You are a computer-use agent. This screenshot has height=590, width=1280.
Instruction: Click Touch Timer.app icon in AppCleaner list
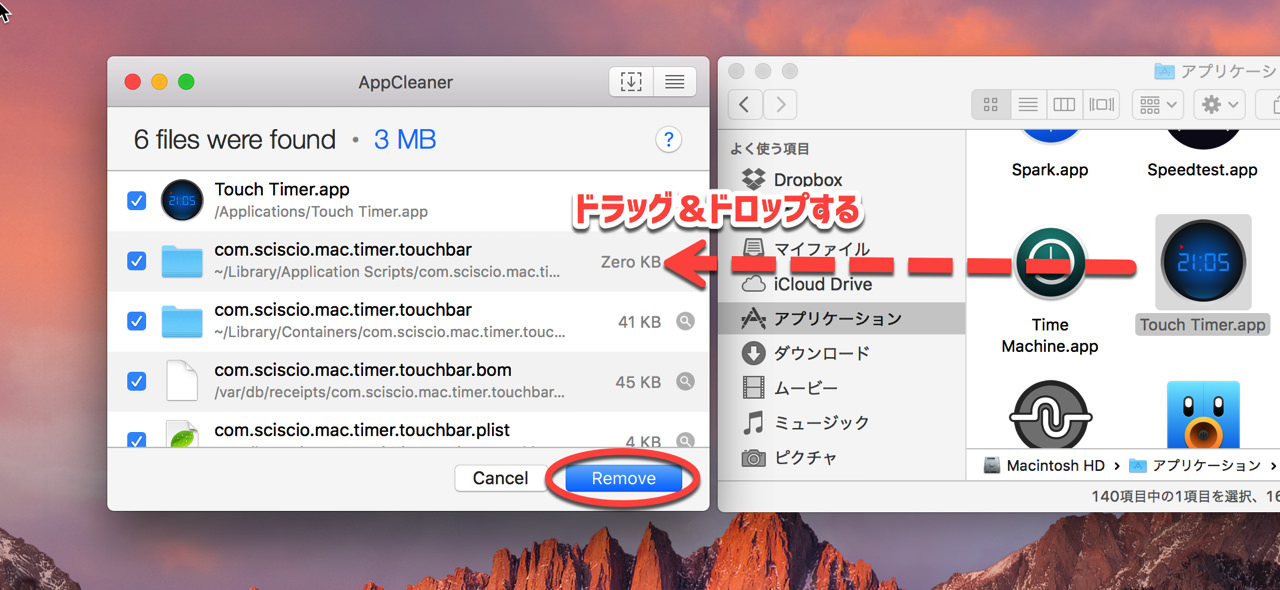tap(182, 201)
